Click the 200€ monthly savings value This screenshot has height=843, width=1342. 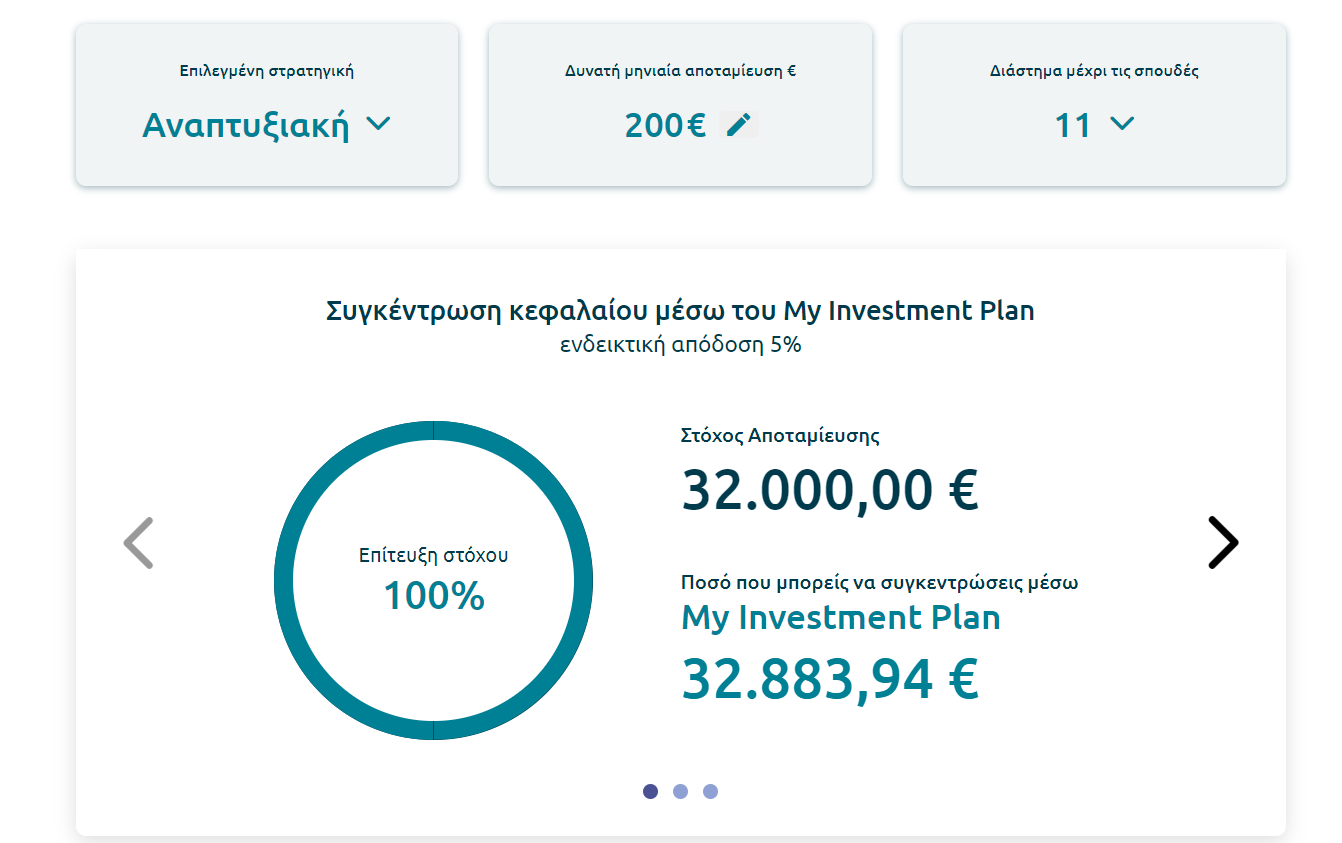click(x=665, y=126)
